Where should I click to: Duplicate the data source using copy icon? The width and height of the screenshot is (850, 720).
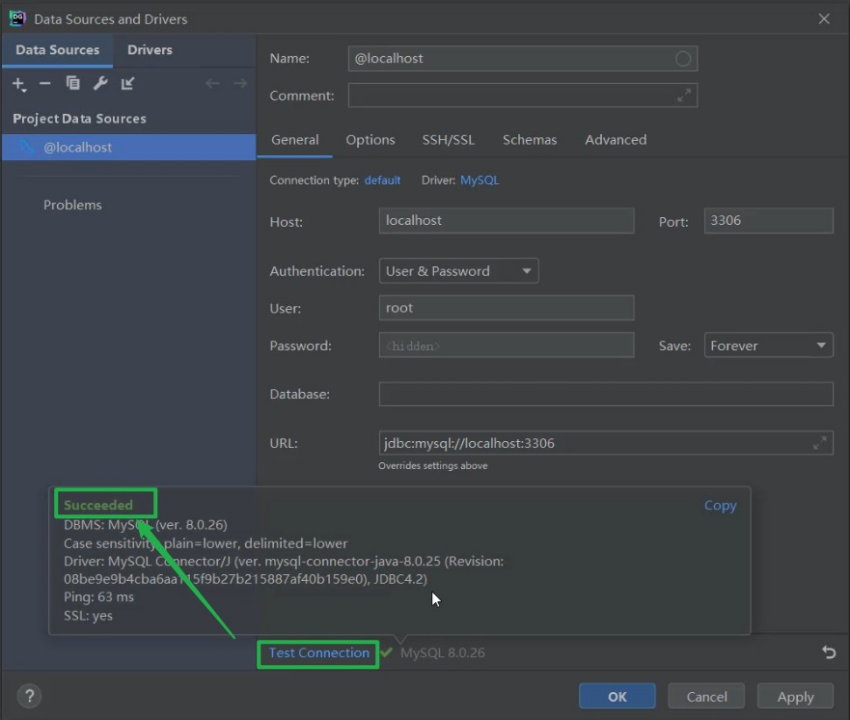[x=73, y=84]
